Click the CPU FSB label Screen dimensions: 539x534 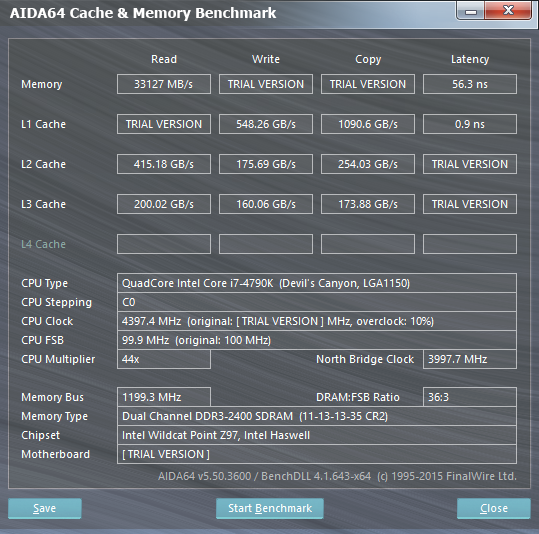point(42,340)
